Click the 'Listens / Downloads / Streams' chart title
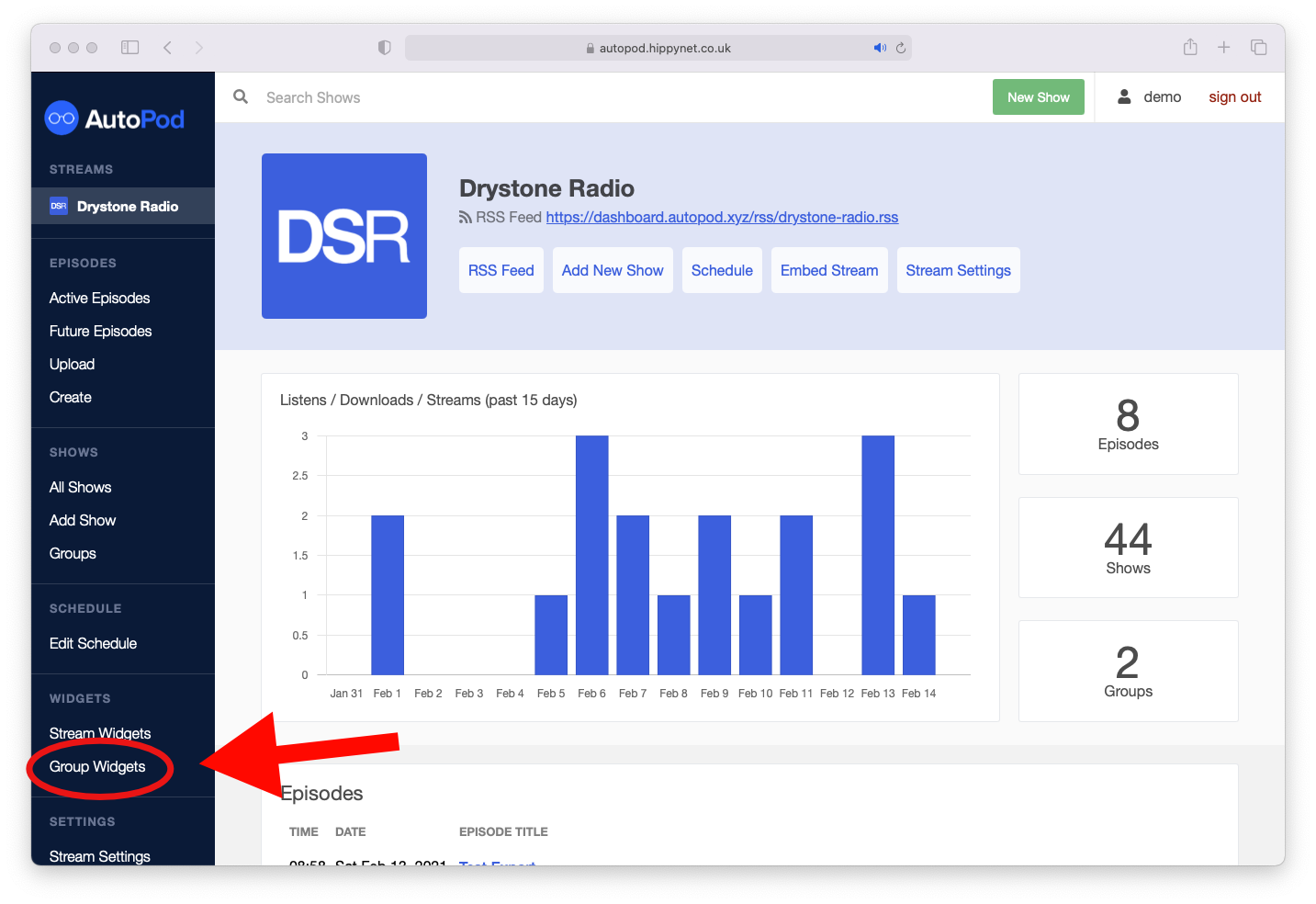Screen dimensions: 1316x904 click(428, 401)
